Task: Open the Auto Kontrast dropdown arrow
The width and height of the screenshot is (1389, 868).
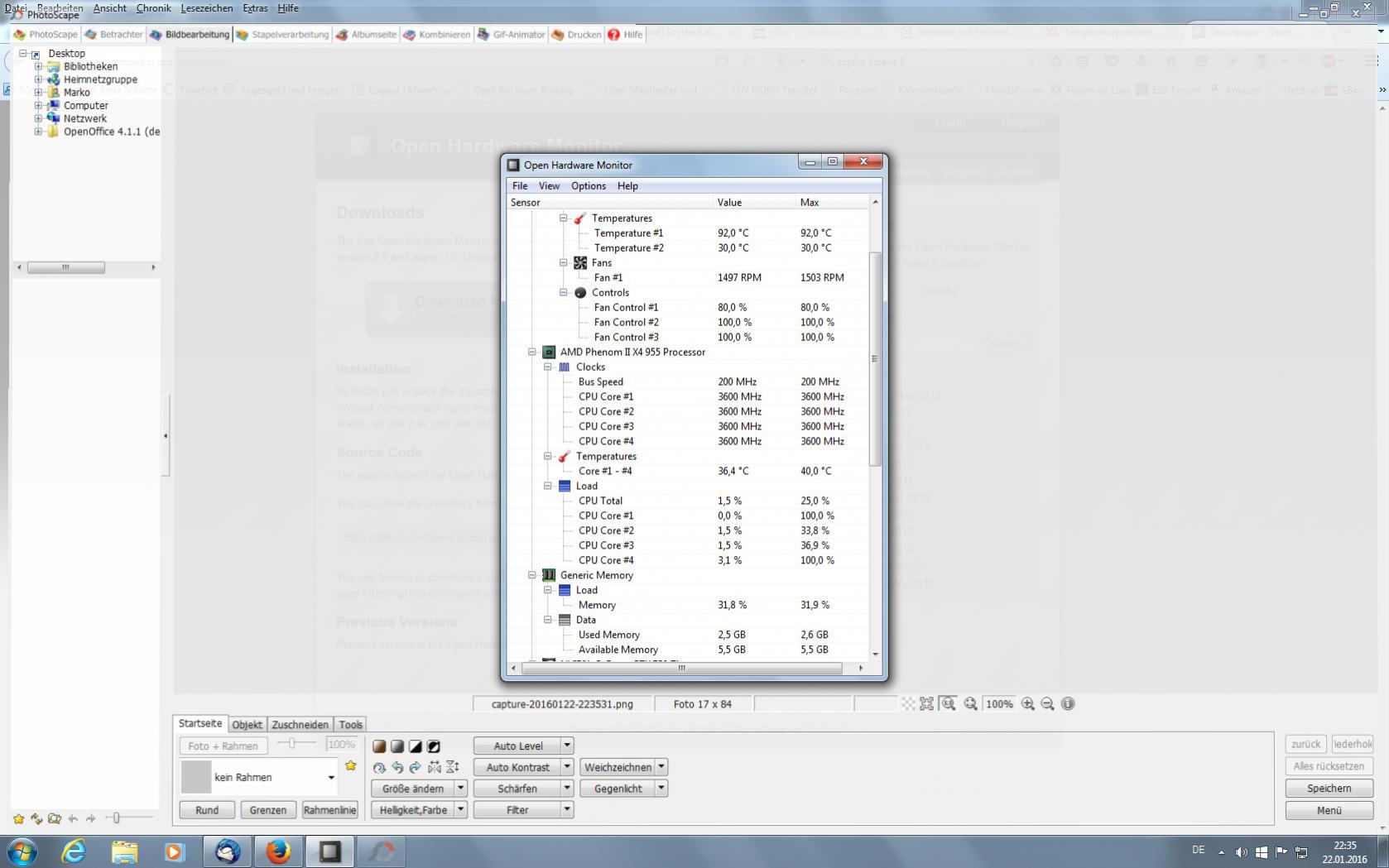Action: pyautogui.click(x=567, y=767)
